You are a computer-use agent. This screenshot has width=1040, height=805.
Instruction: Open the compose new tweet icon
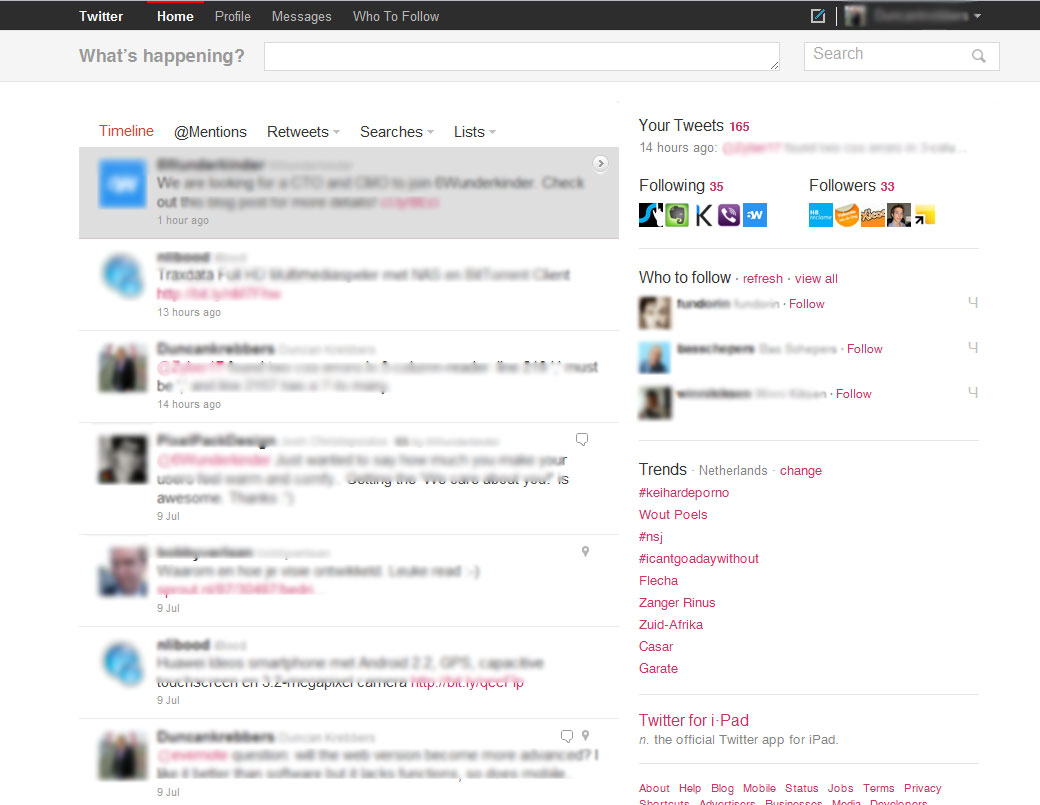coord(817,15)
